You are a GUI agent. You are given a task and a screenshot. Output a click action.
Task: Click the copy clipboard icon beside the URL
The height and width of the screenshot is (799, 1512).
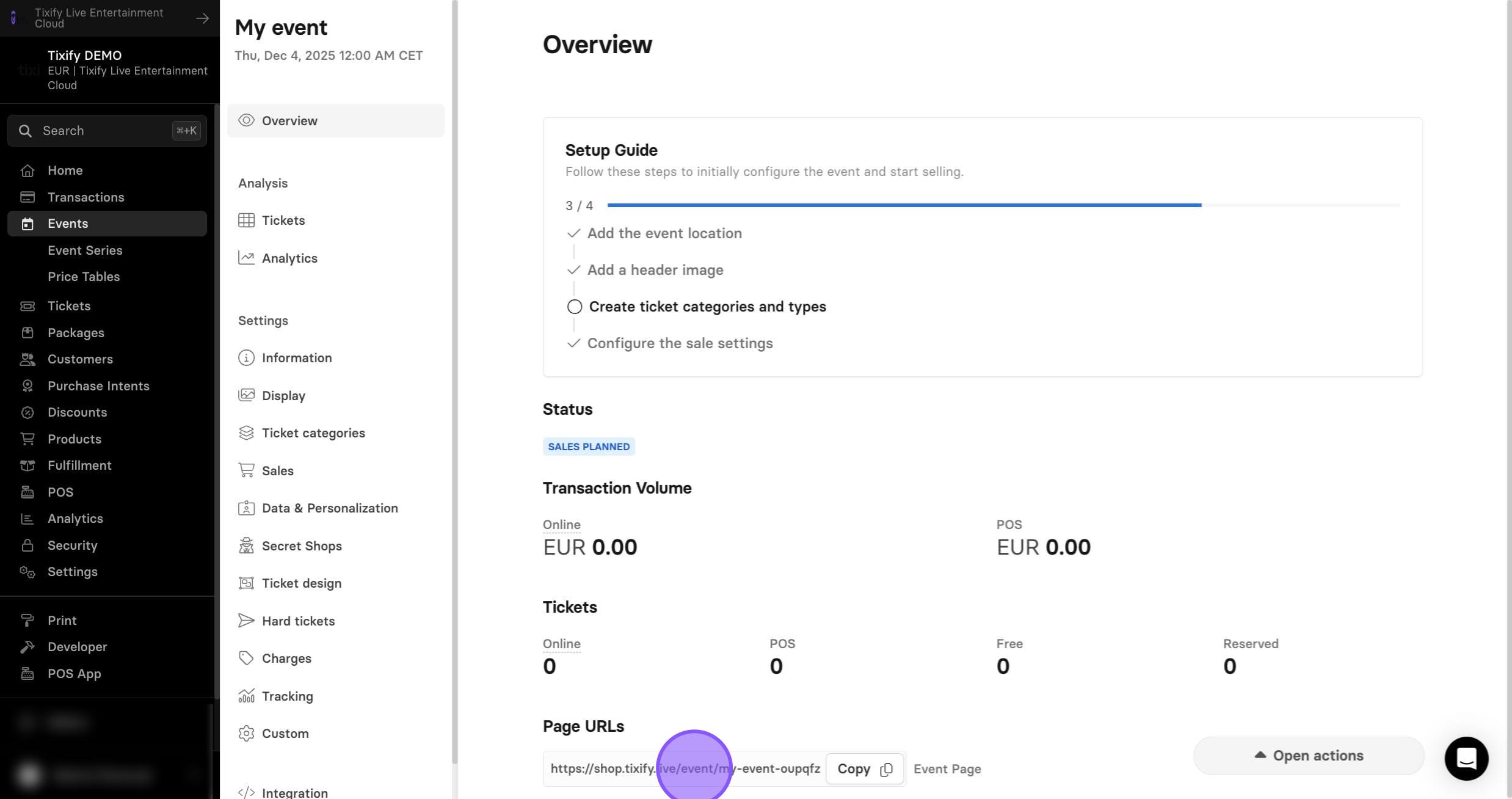point(886,769)
